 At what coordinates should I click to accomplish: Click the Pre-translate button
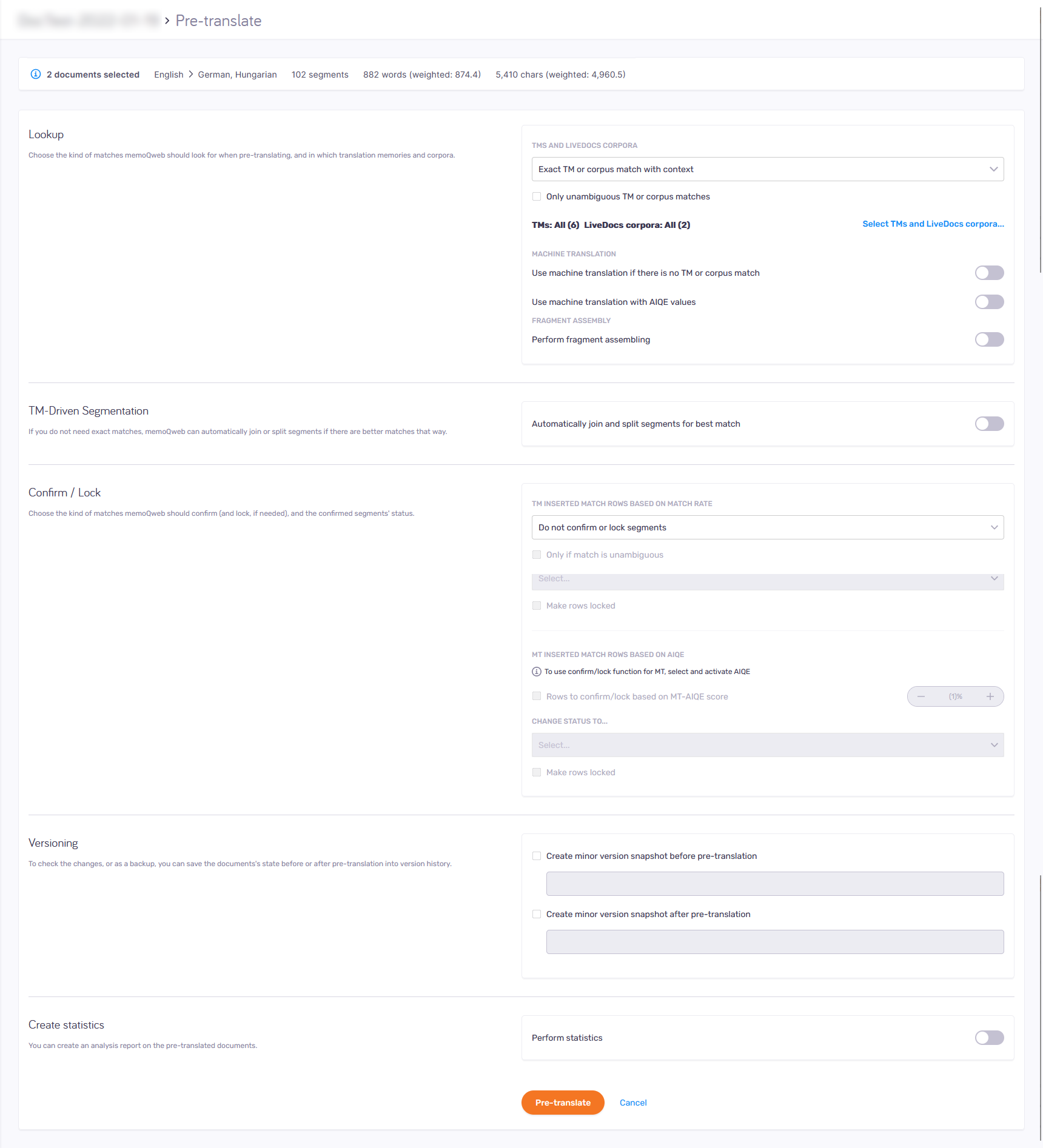point(562,1102)
